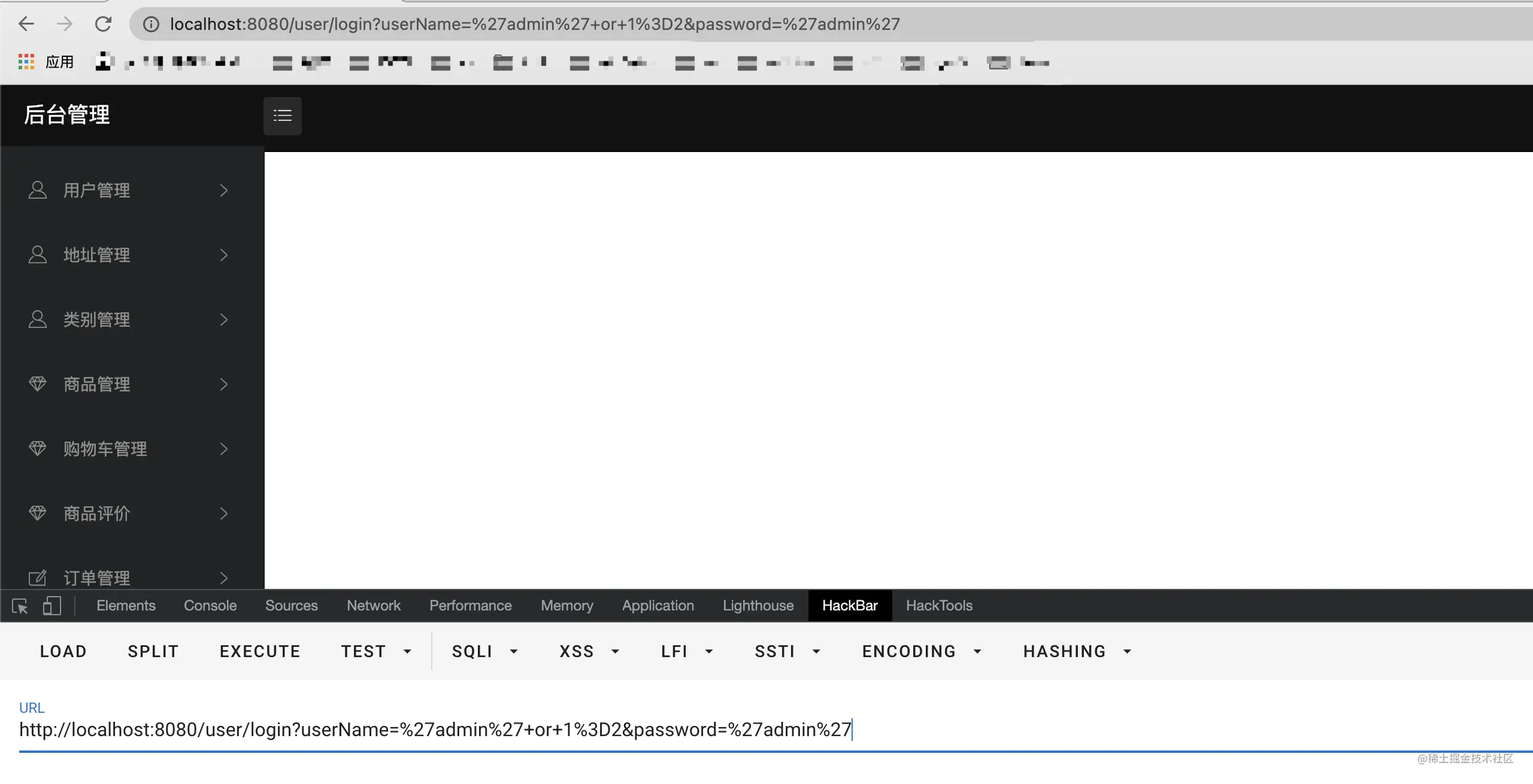
Task: Switch to the Memory DevTools tab
Action: [x=567, y=606]
